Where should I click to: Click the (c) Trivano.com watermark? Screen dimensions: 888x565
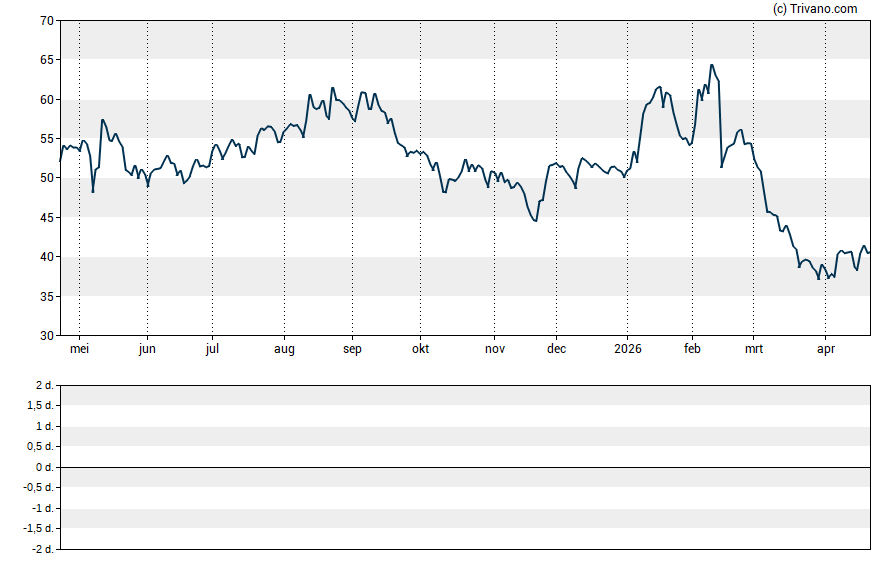click(x=815, y=9)
